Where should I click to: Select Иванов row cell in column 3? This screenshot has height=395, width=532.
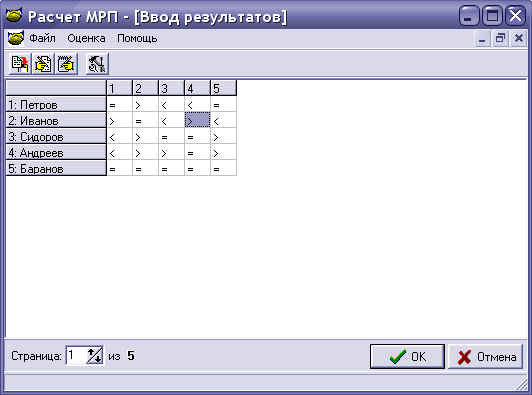pos(172,120)
